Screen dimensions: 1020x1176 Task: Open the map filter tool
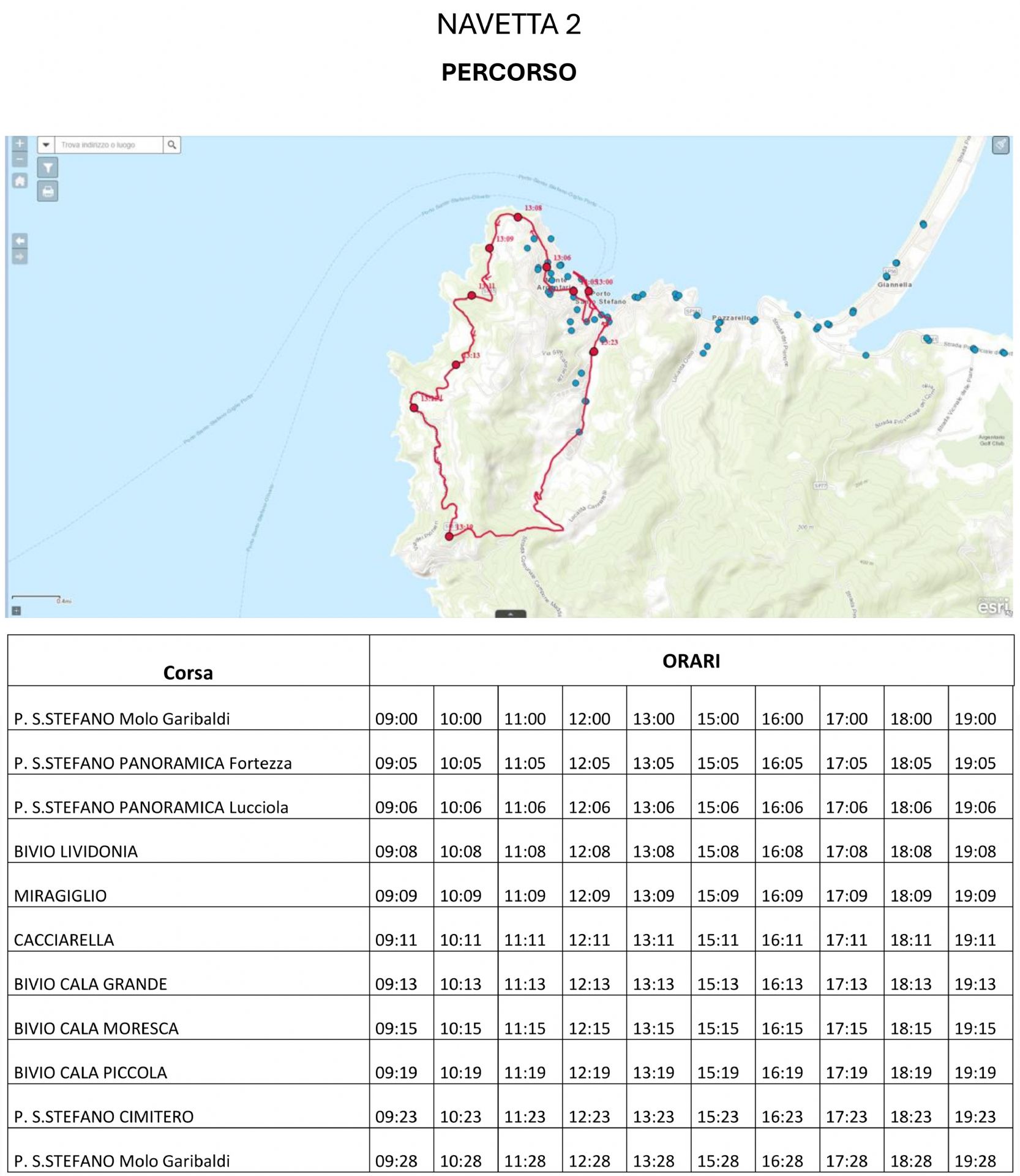48,167
